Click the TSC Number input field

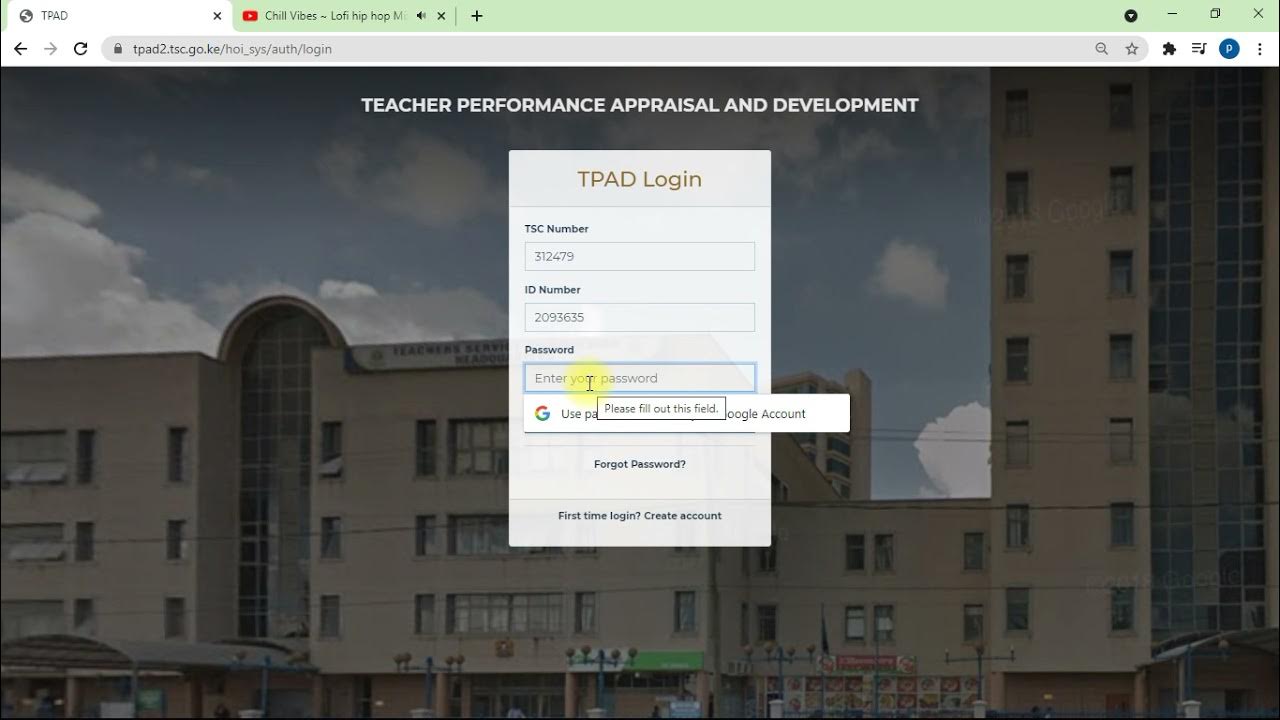click(x=639, y=256)
